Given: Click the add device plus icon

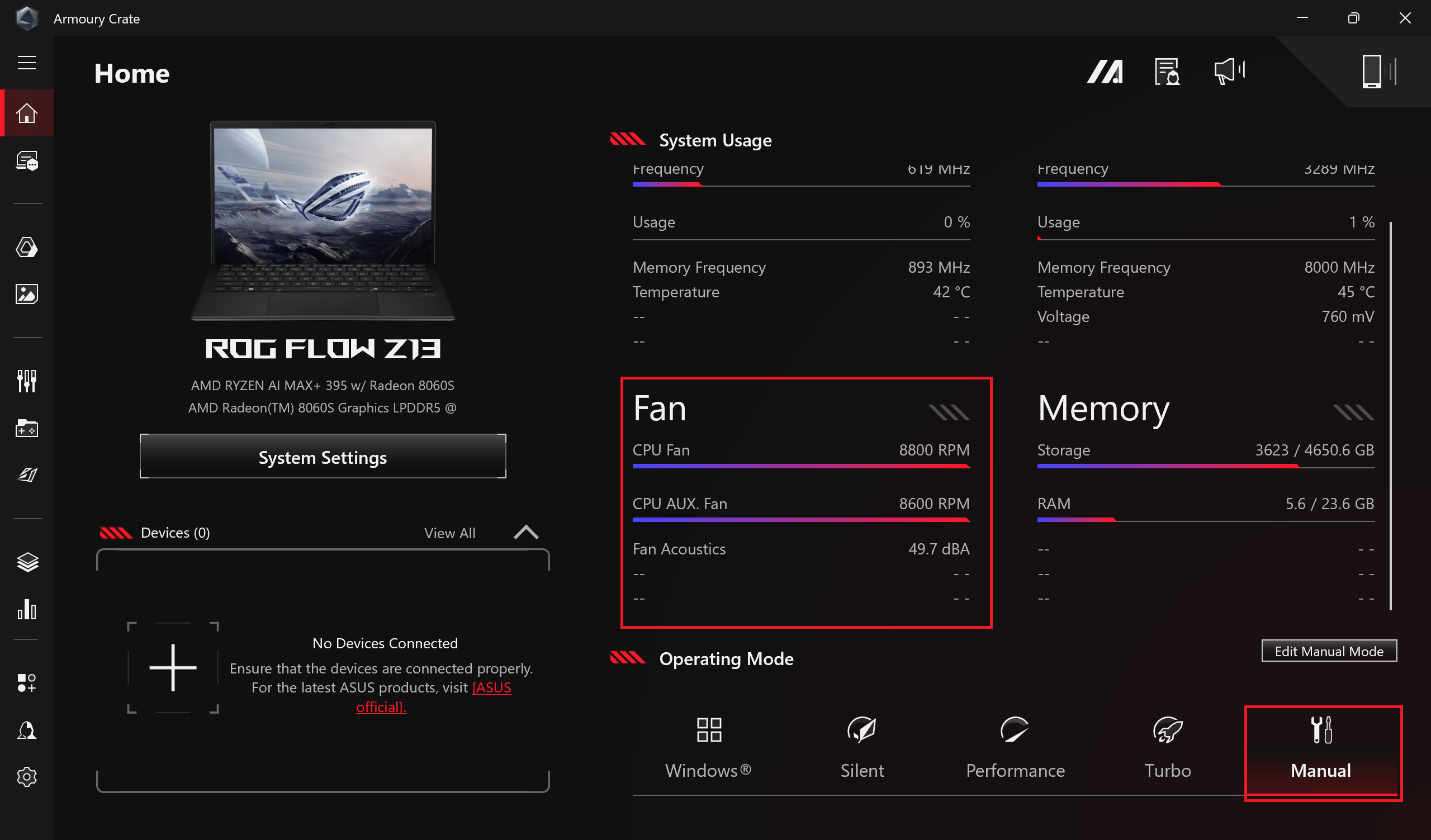Looking at the screenshot, I should pos(173,668).
